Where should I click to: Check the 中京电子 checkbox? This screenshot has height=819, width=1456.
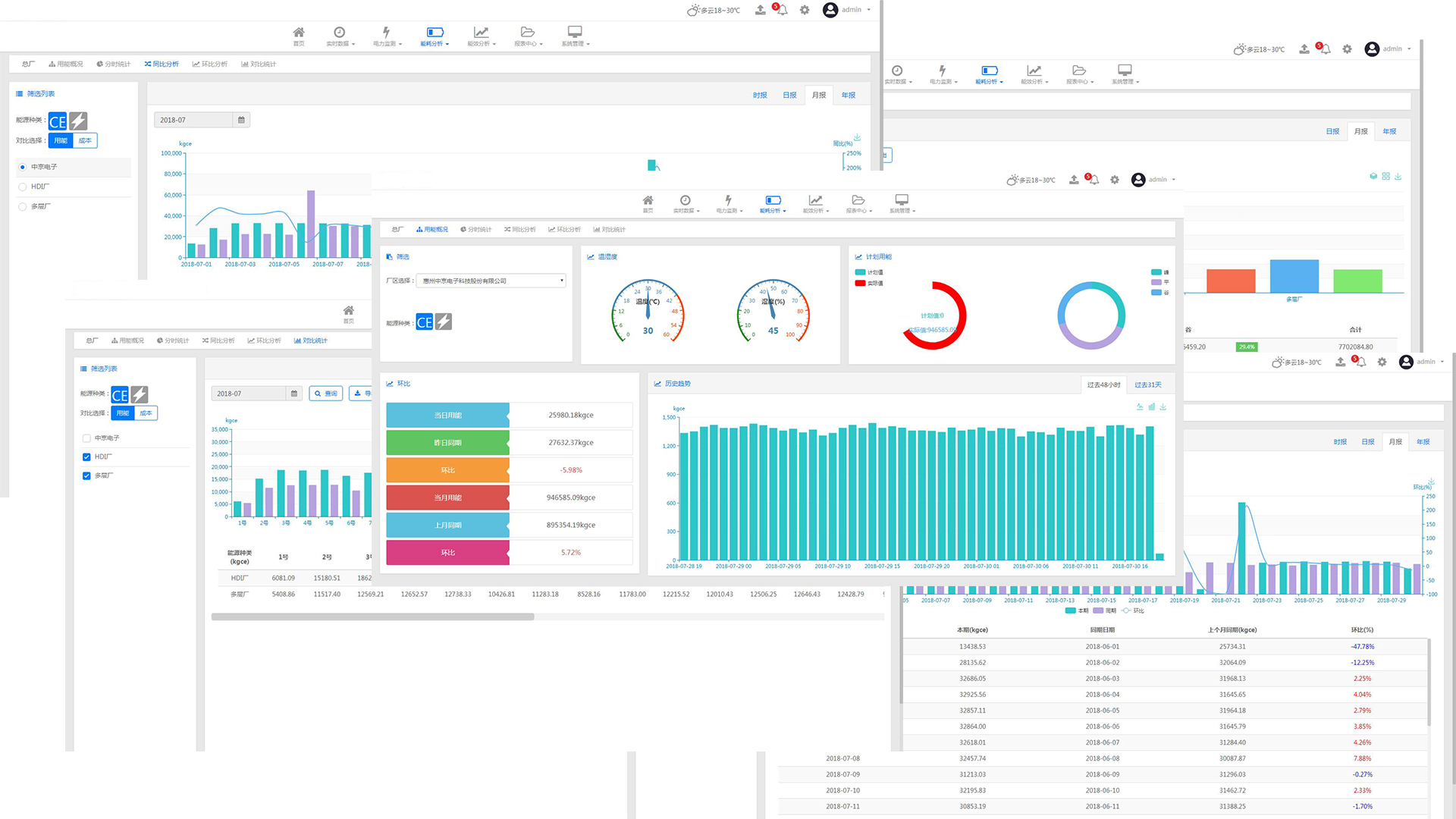pyautogui.click(x=86, y=438)
